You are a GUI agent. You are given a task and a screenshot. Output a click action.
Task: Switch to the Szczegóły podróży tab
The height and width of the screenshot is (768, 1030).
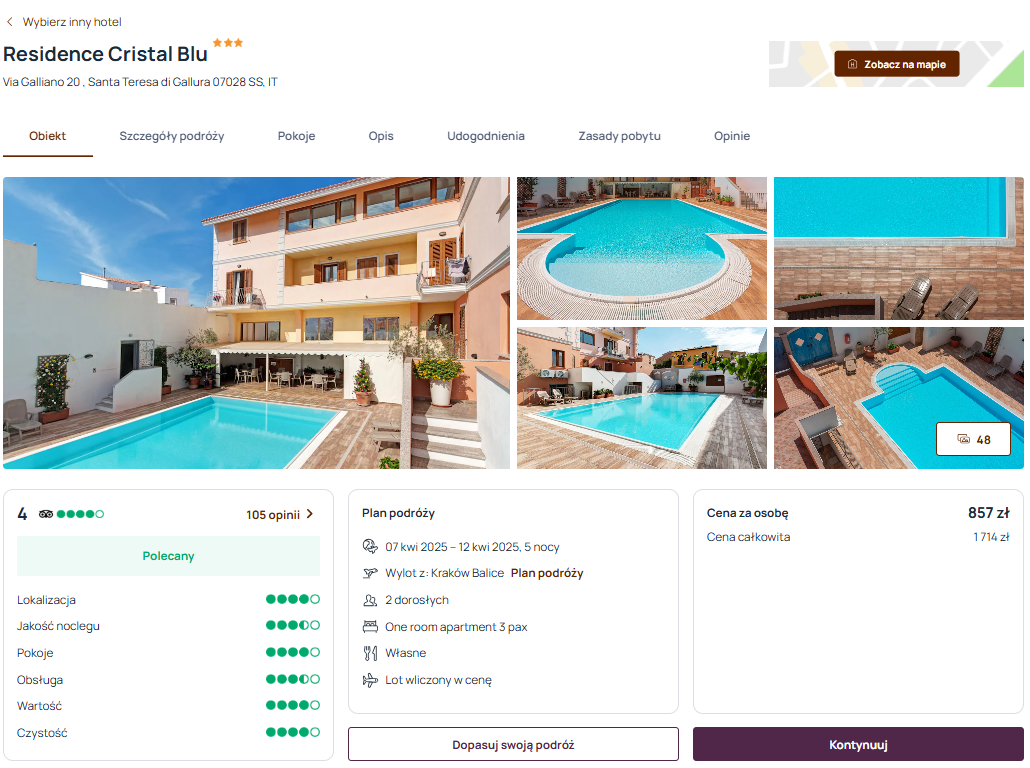pos(171,136)
